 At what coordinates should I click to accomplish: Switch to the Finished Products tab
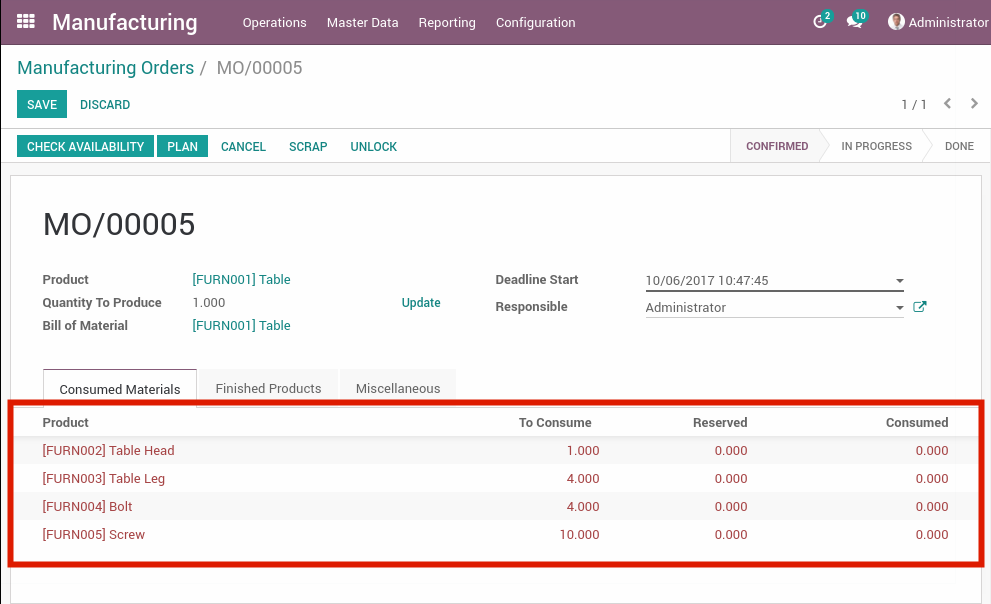coord(268,389)
